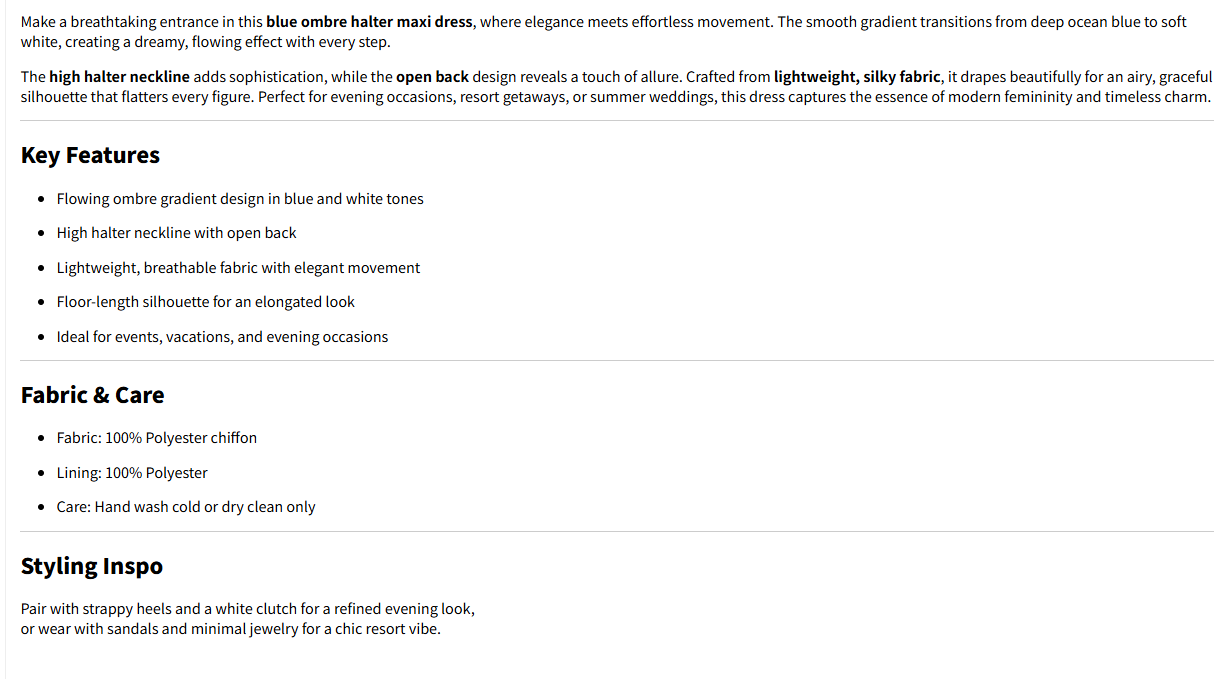Click the "Care: Hand wash cold" line
The height and width of the screenshot is (679, 1228).
[x=185, y=507]
